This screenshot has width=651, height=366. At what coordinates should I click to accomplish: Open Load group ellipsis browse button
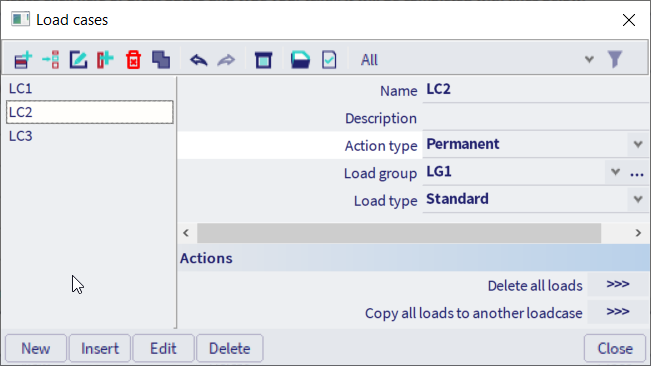[637, 173]
